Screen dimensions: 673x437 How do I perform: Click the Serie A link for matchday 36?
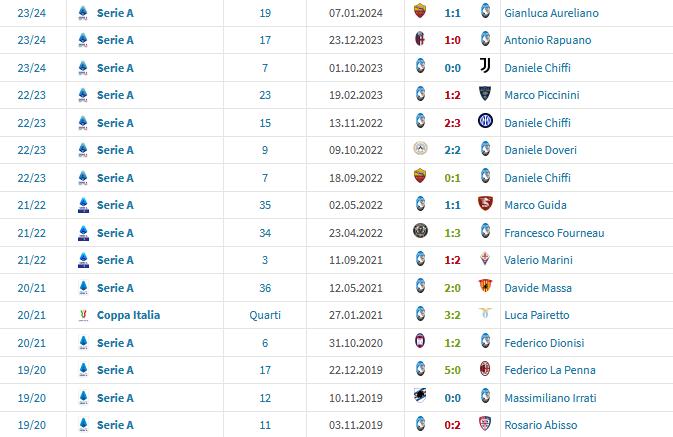(115, 287)
